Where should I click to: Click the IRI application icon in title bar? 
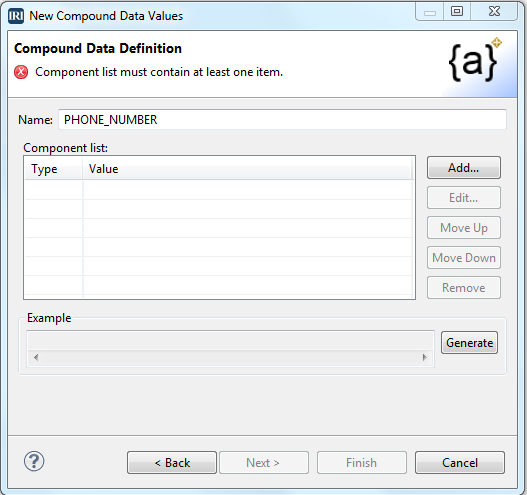[x=16, y=16]
